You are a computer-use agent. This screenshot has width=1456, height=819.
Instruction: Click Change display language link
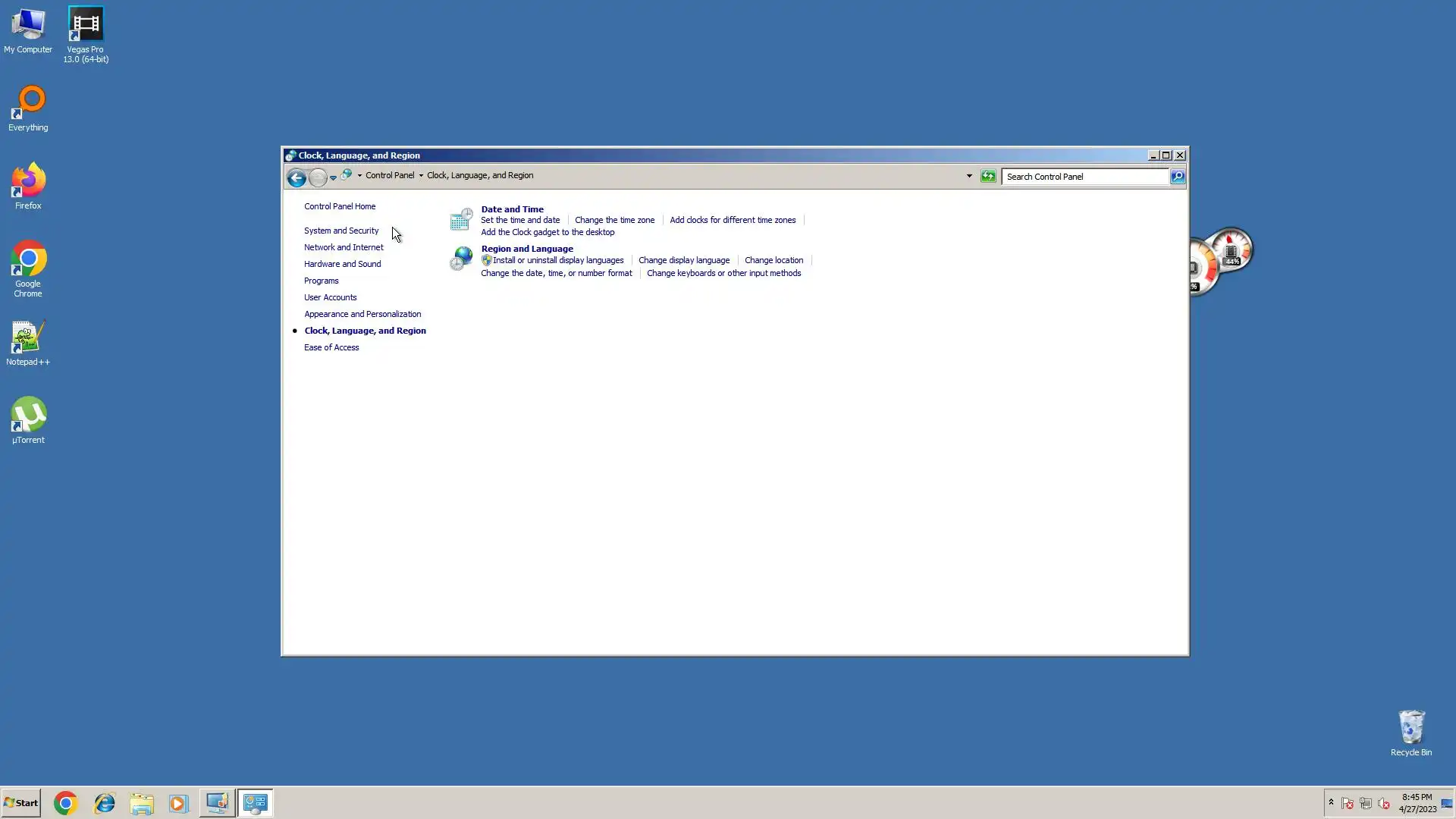click(683, 260)
